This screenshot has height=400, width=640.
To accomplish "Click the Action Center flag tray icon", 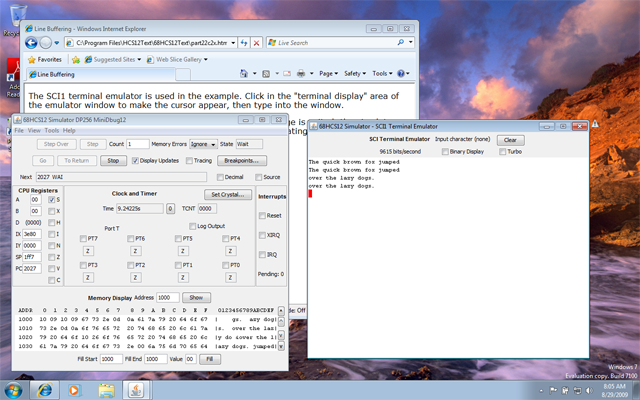I will click(x=553, y=390).
